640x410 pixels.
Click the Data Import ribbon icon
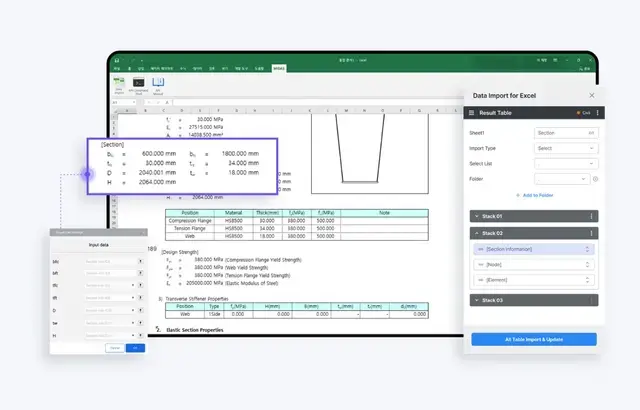[118, 84]
